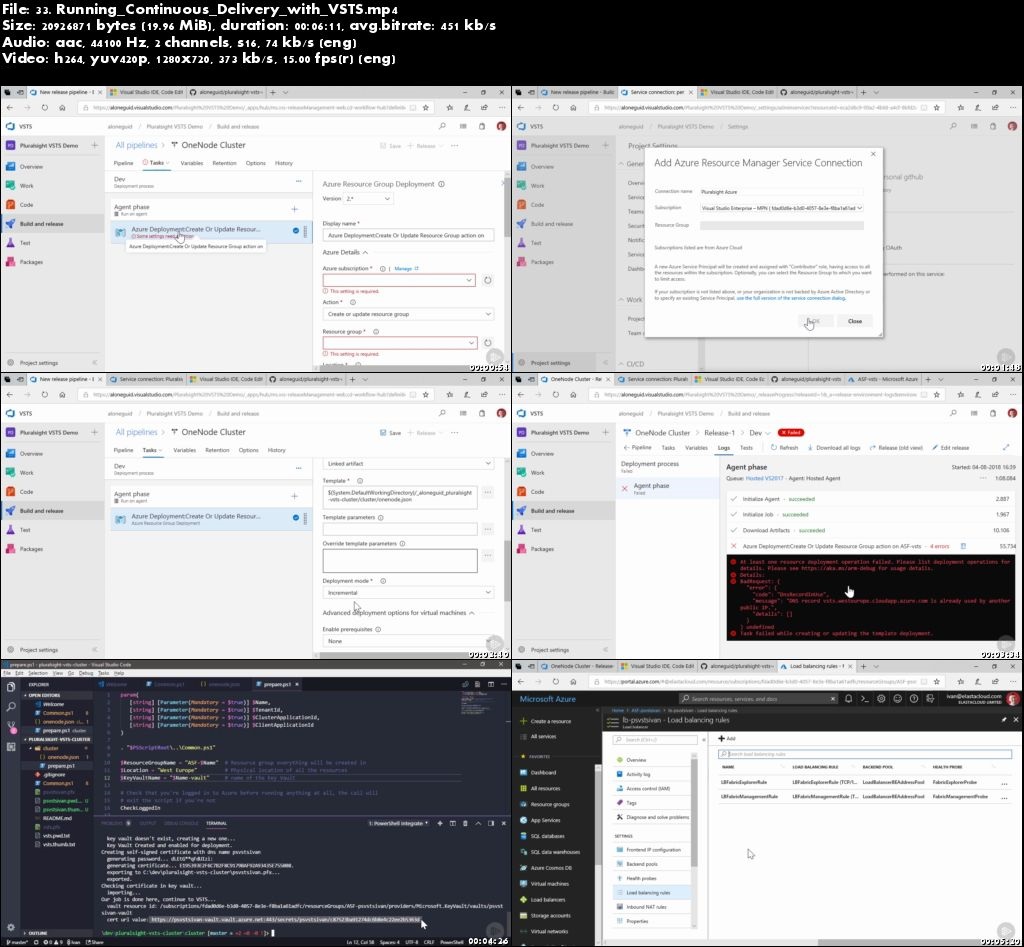The width and height of the screenshot is (1024, 947).
Task: Expand Release-1 logs to full screen
Action: click(x=1006, y=447)
